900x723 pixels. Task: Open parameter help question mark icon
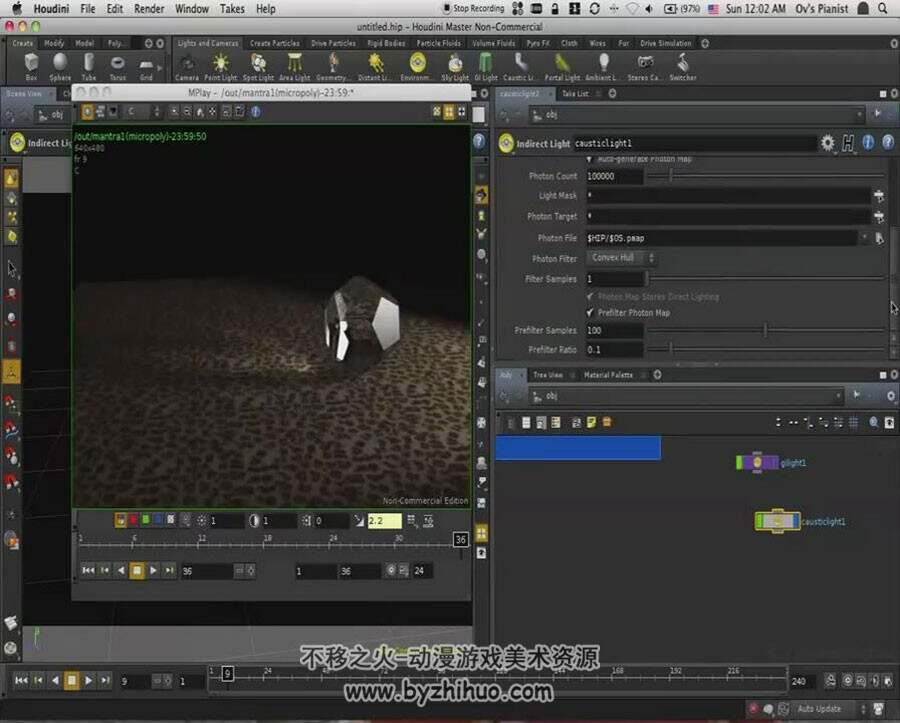[x=887, y=142]
